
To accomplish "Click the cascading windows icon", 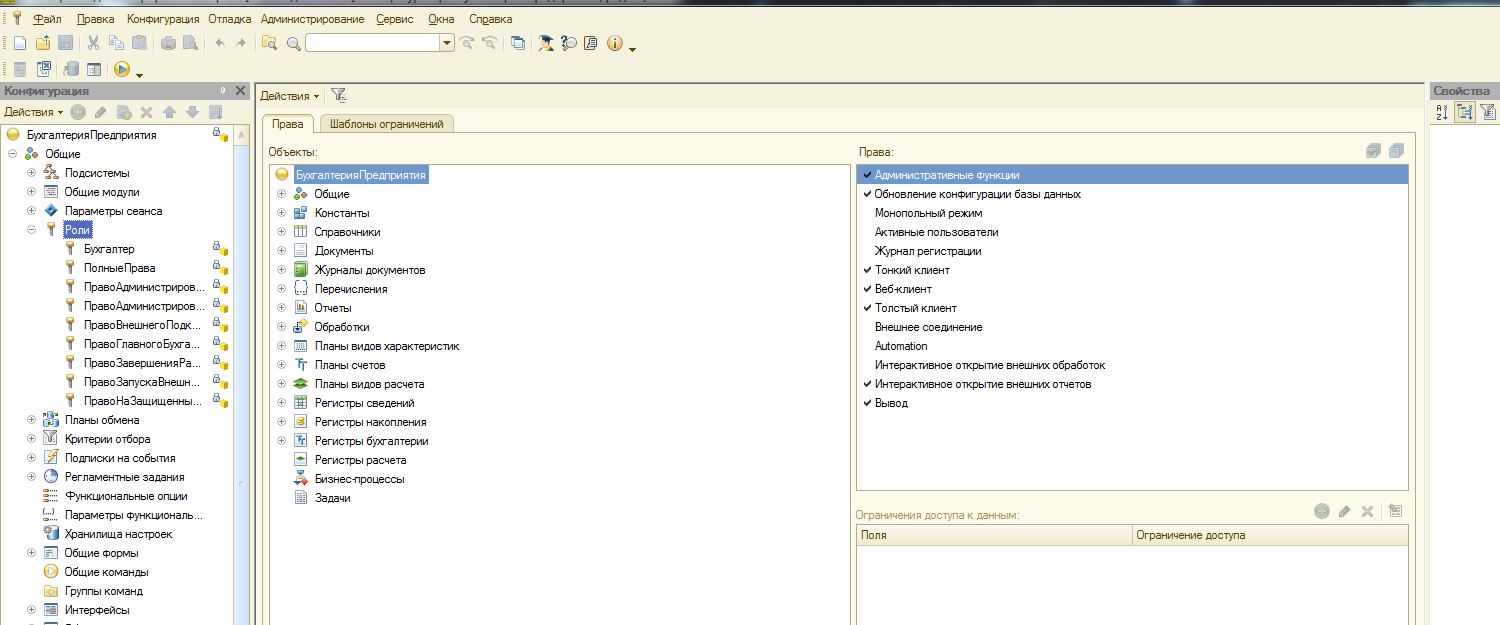I will pos(517,43).
